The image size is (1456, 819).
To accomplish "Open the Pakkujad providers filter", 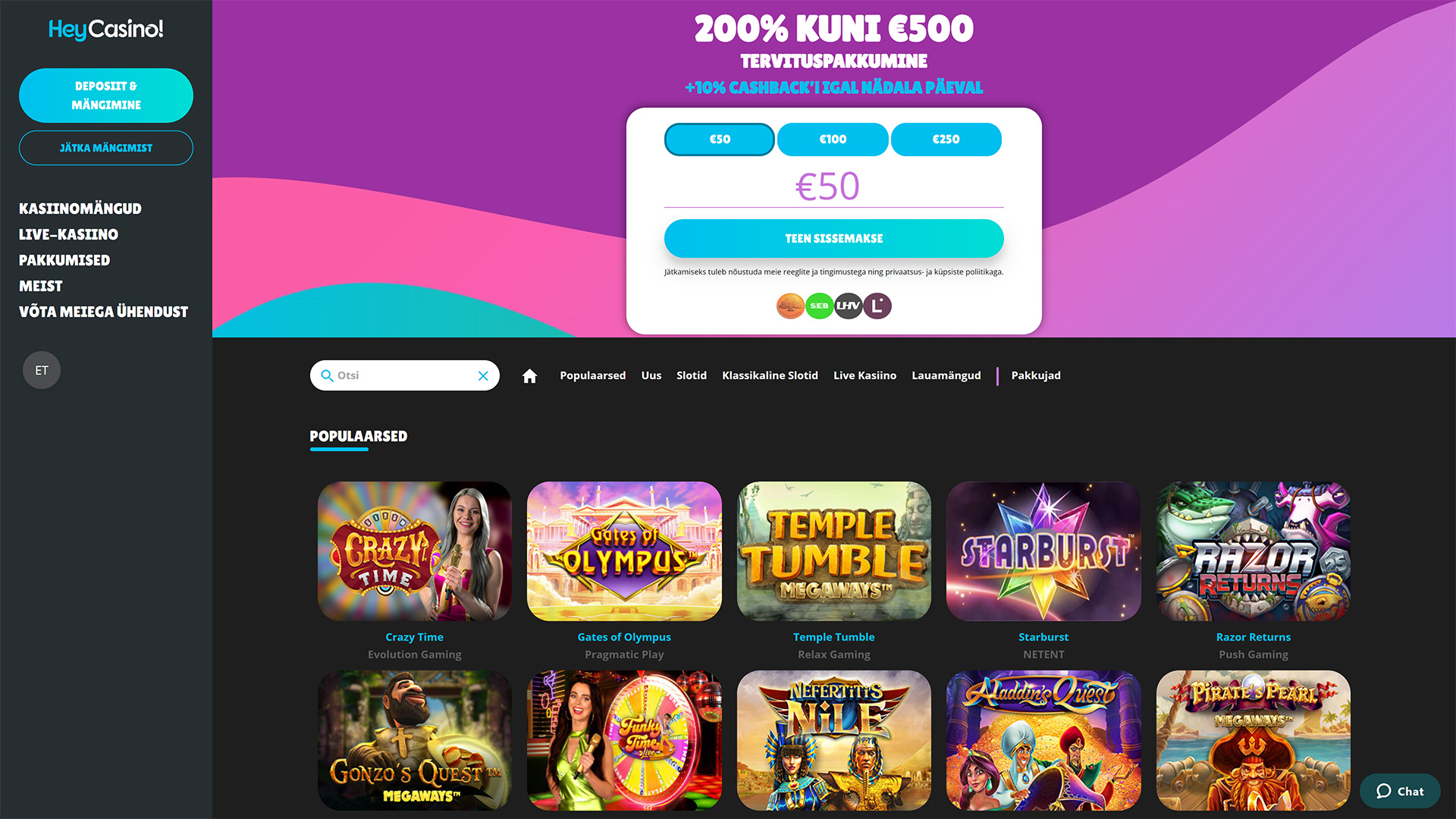I will pos(1036,375).
